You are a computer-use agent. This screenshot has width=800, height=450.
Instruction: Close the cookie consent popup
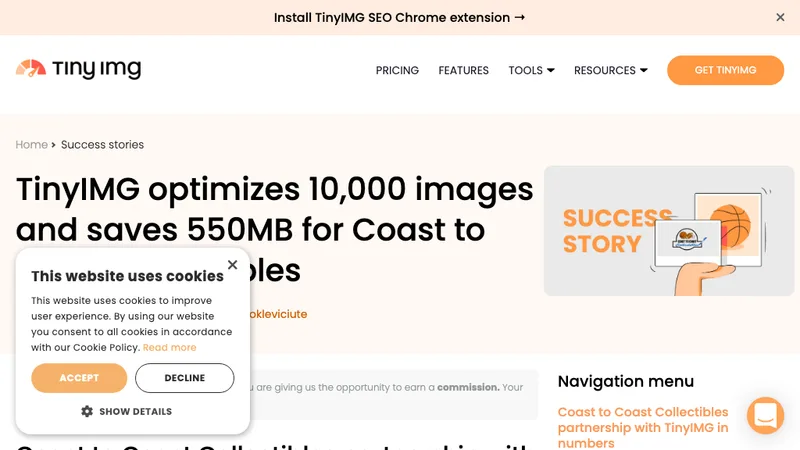tap(233, 265)
